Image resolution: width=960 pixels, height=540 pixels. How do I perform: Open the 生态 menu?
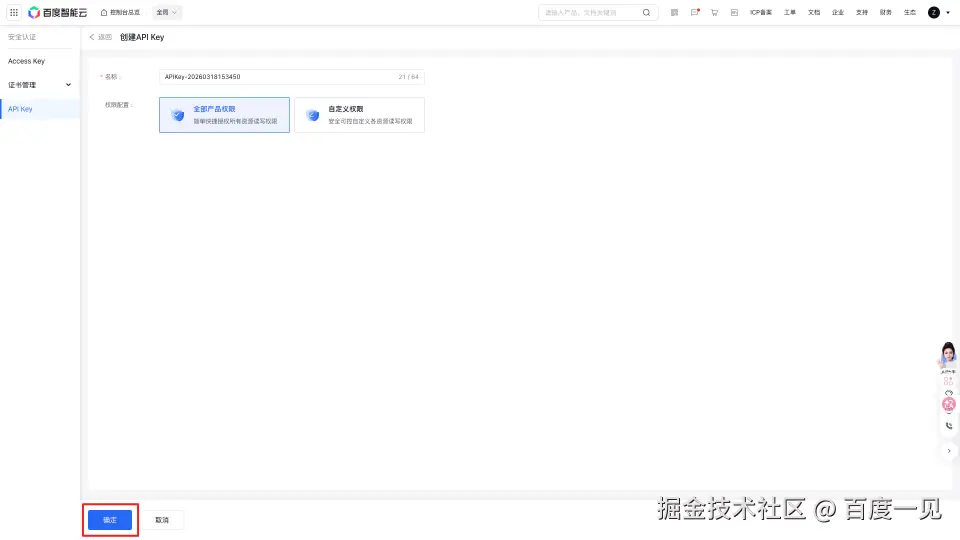click(910, 12)
